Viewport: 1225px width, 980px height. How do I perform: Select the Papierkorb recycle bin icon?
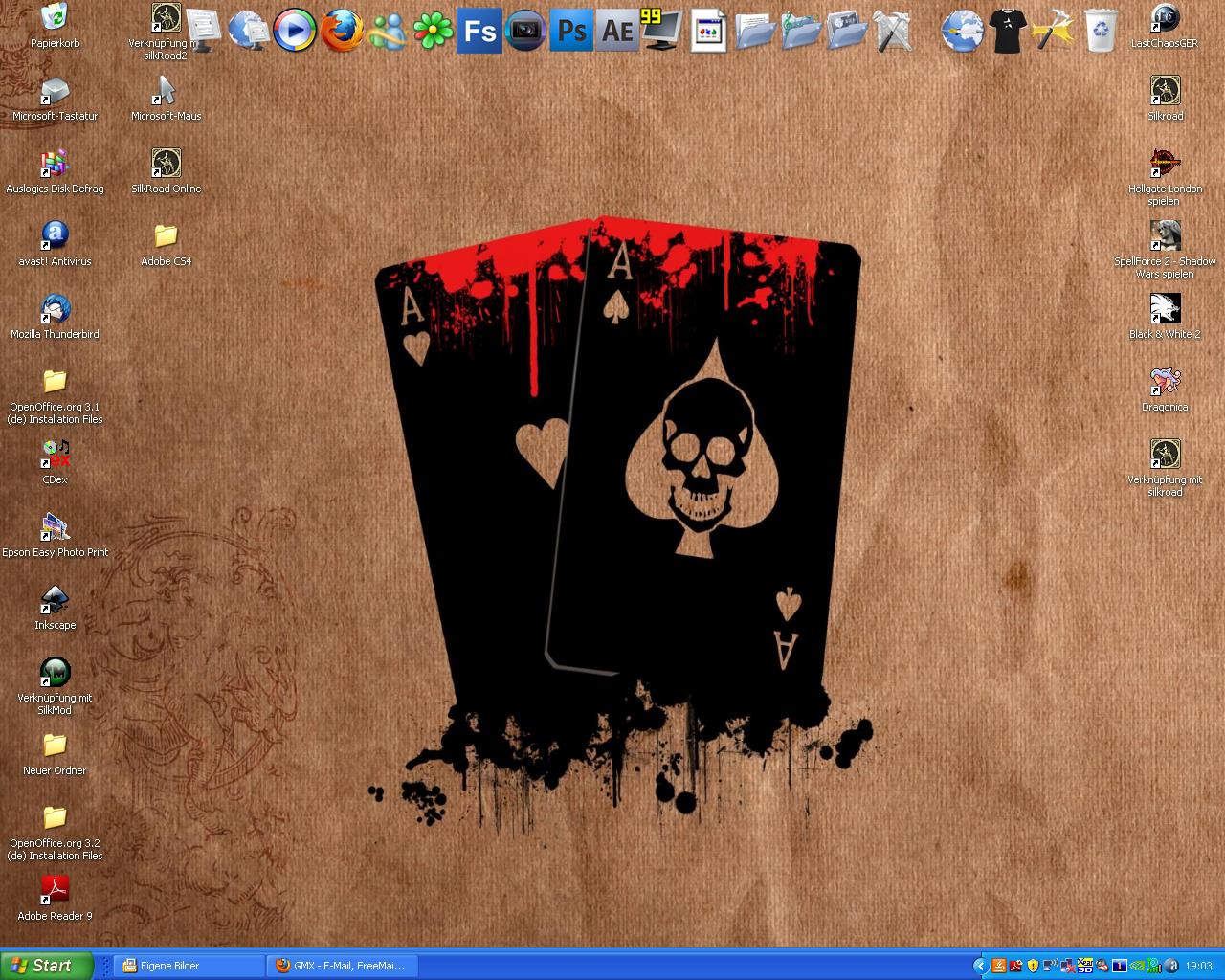[x=55, y=26]
